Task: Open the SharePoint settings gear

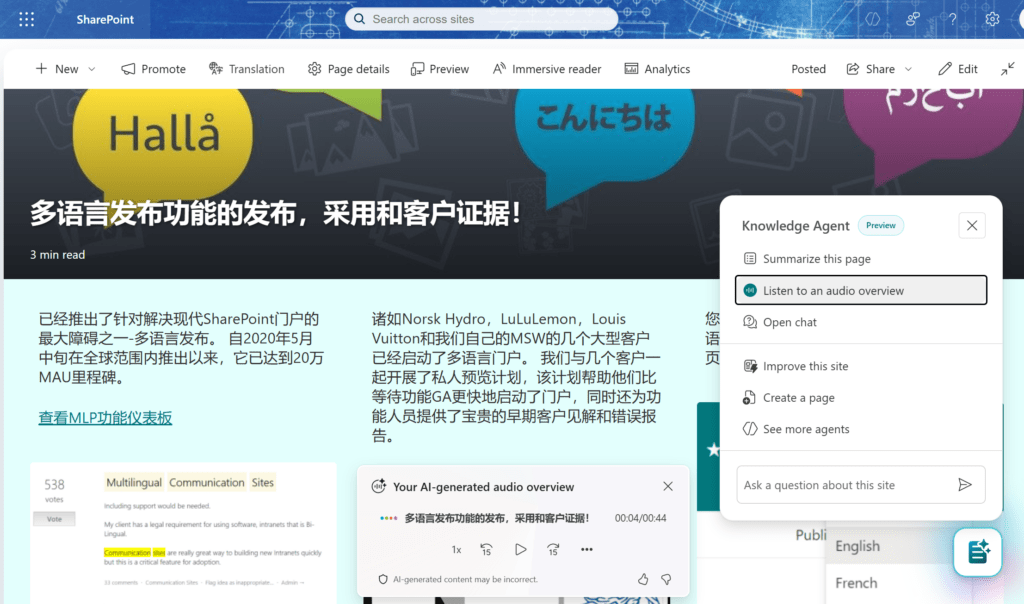Action: coord(992,18)
